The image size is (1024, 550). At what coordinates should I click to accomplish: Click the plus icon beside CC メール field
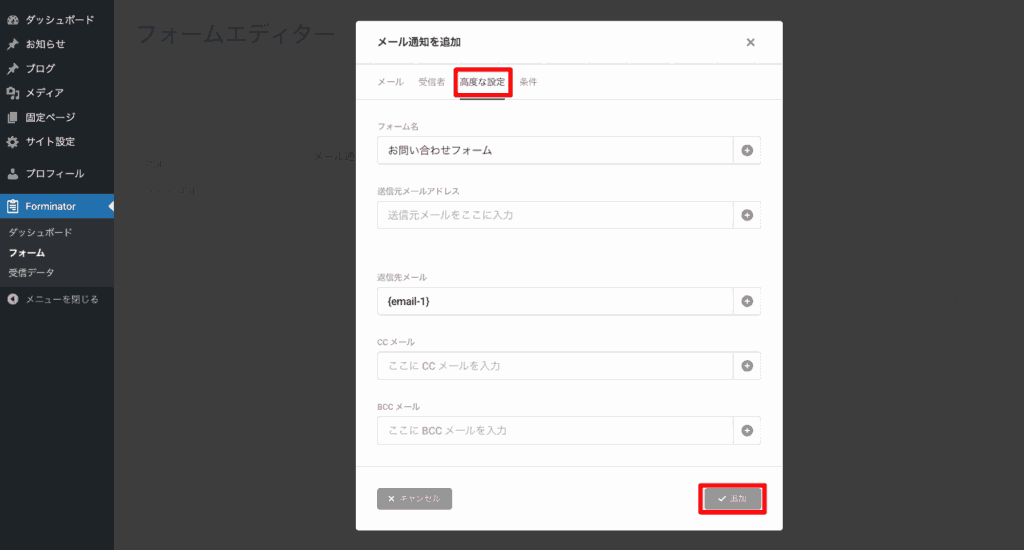click(x=747, y=366)
